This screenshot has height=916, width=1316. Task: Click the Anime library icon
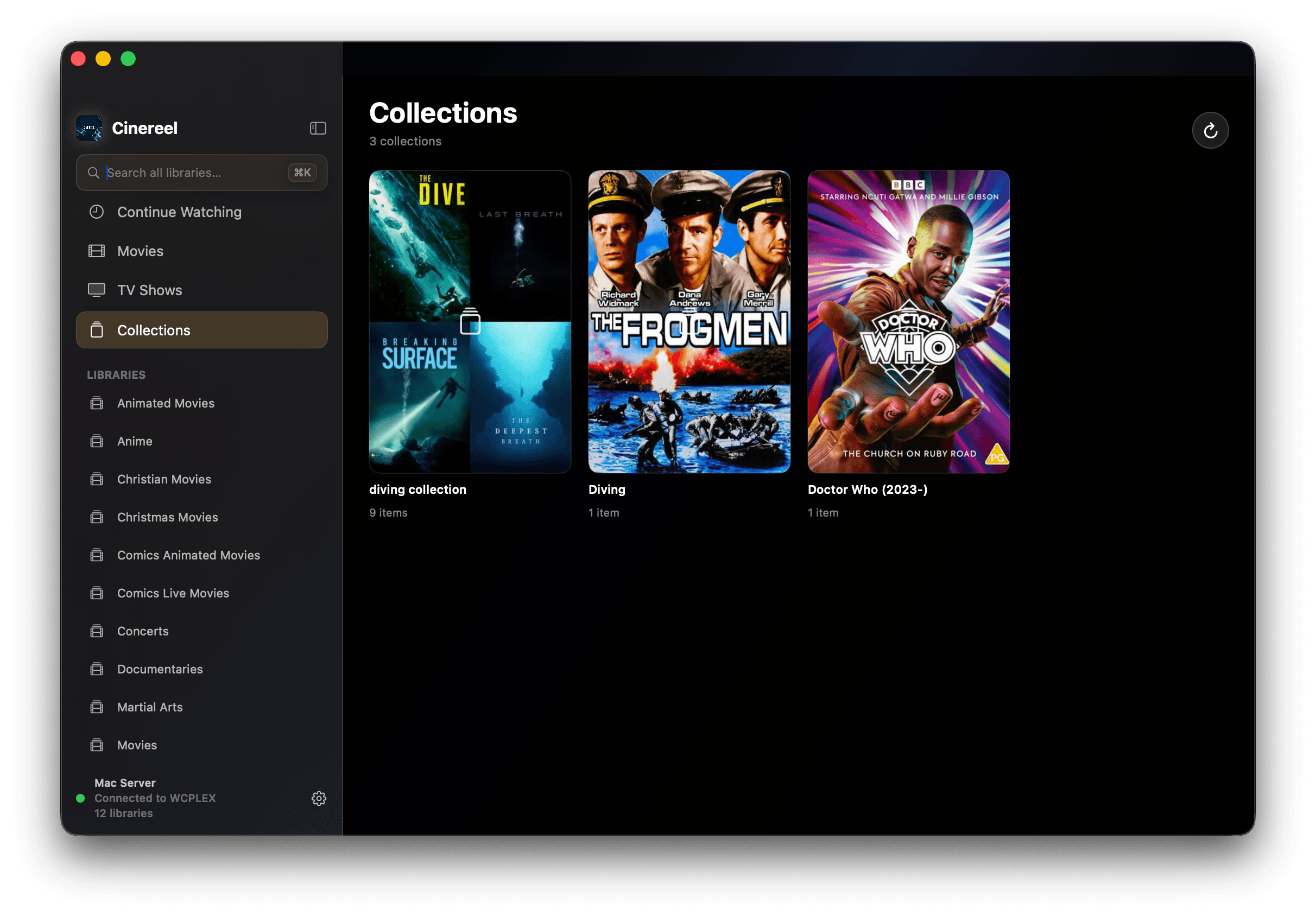tap(96, 441)
